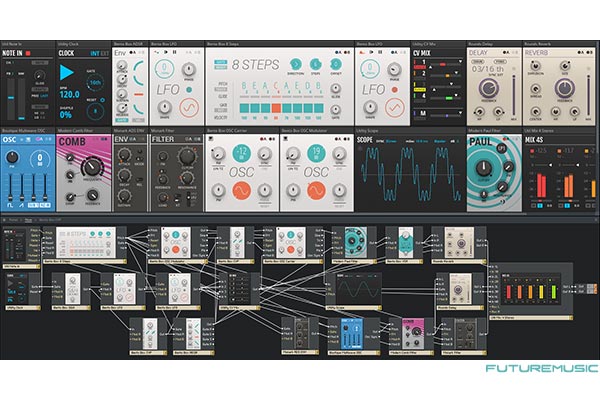600x400 pixels.
Task: Click the Attack knob on the light Env ADSR
Action: pos(121,65)
